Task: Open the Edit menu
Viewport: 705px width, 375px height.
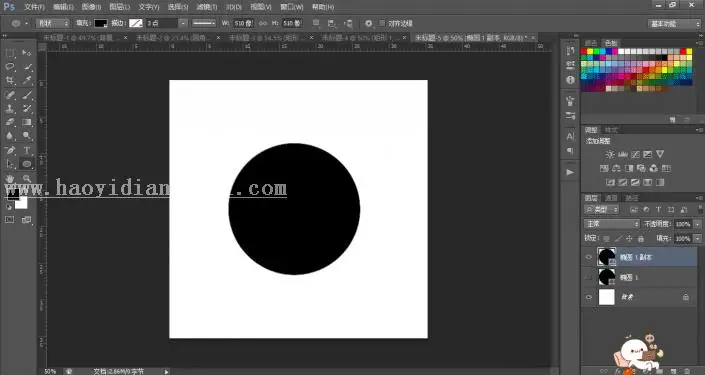Action: [63, 7]
